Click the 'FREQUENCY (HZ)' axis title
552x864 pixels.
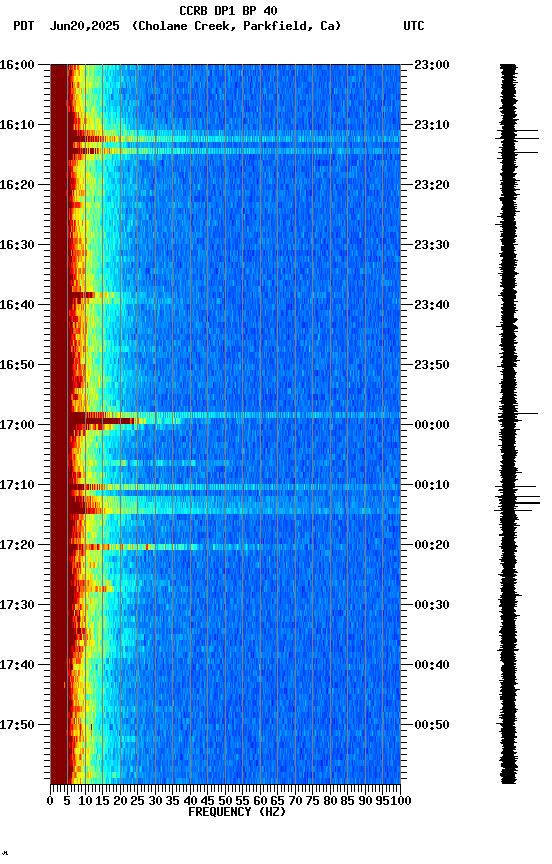coord(237,812)
